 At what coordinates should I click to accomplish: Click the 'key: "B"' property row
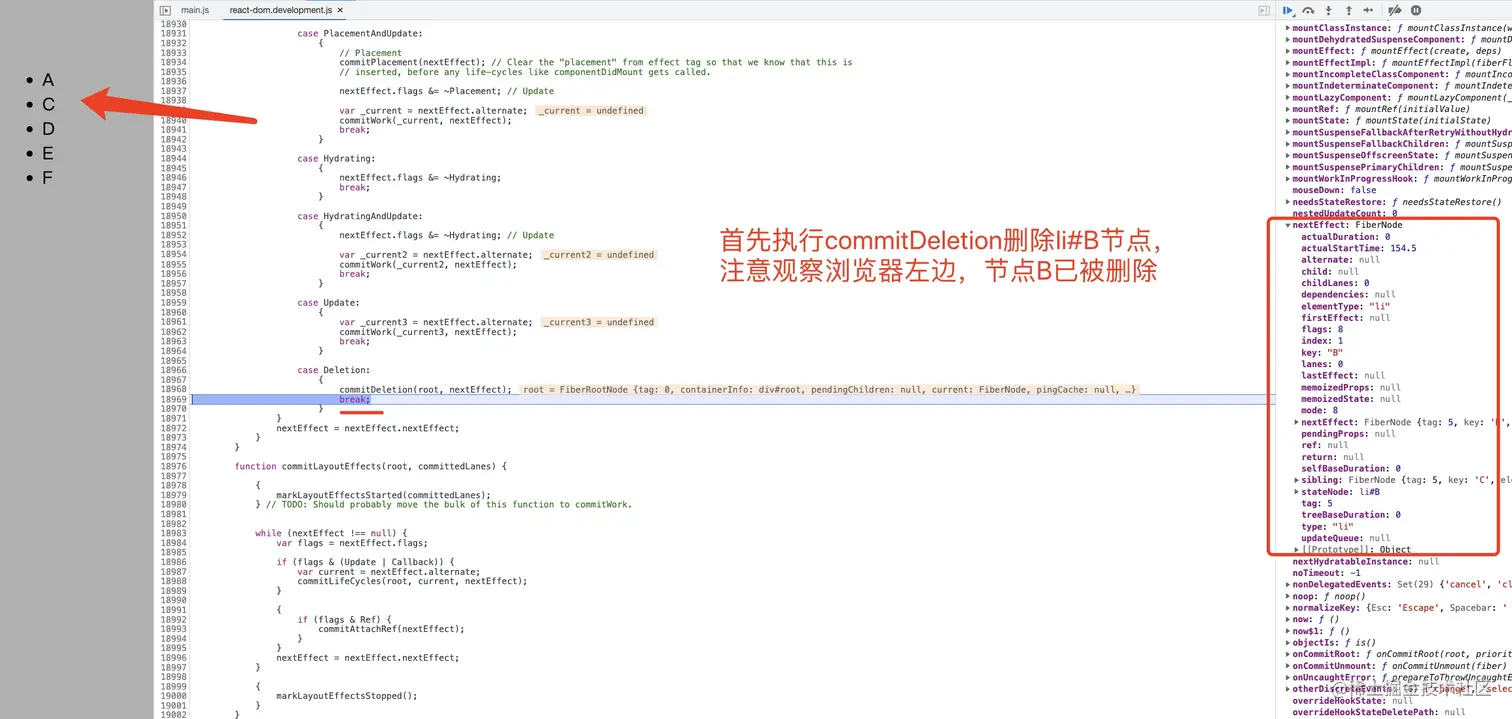(1322, 353)
